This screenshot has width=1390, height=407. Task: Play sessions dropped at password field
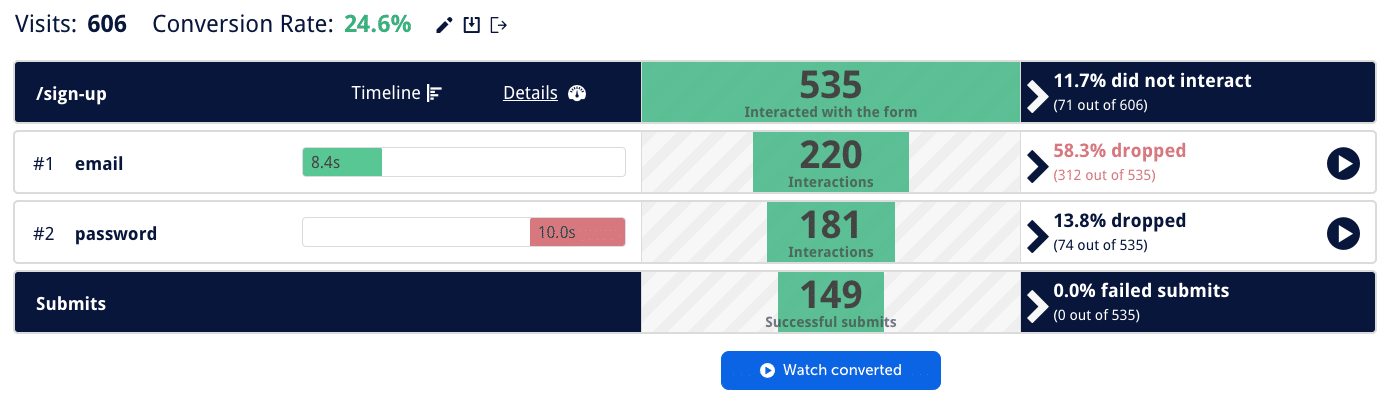click(x=1343, y=233)
